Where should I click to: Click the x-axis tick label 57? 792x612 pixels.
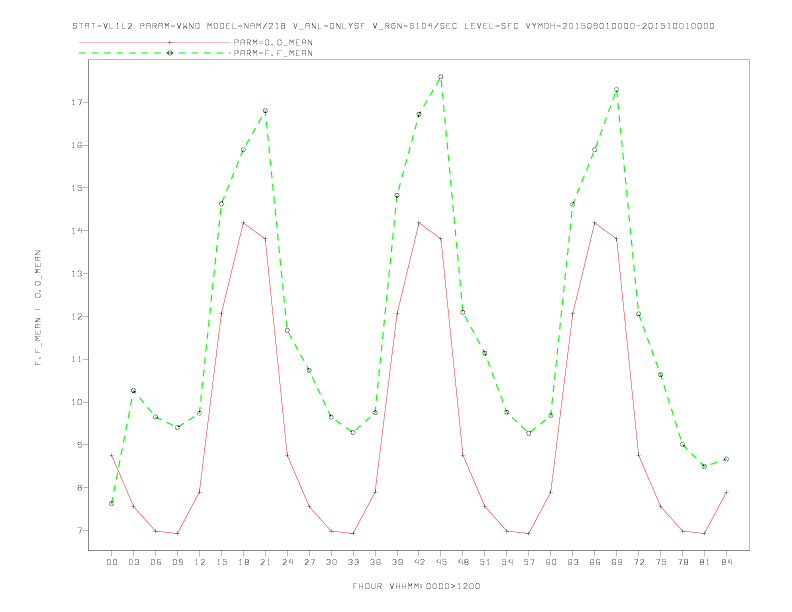[x=529, y=562]
